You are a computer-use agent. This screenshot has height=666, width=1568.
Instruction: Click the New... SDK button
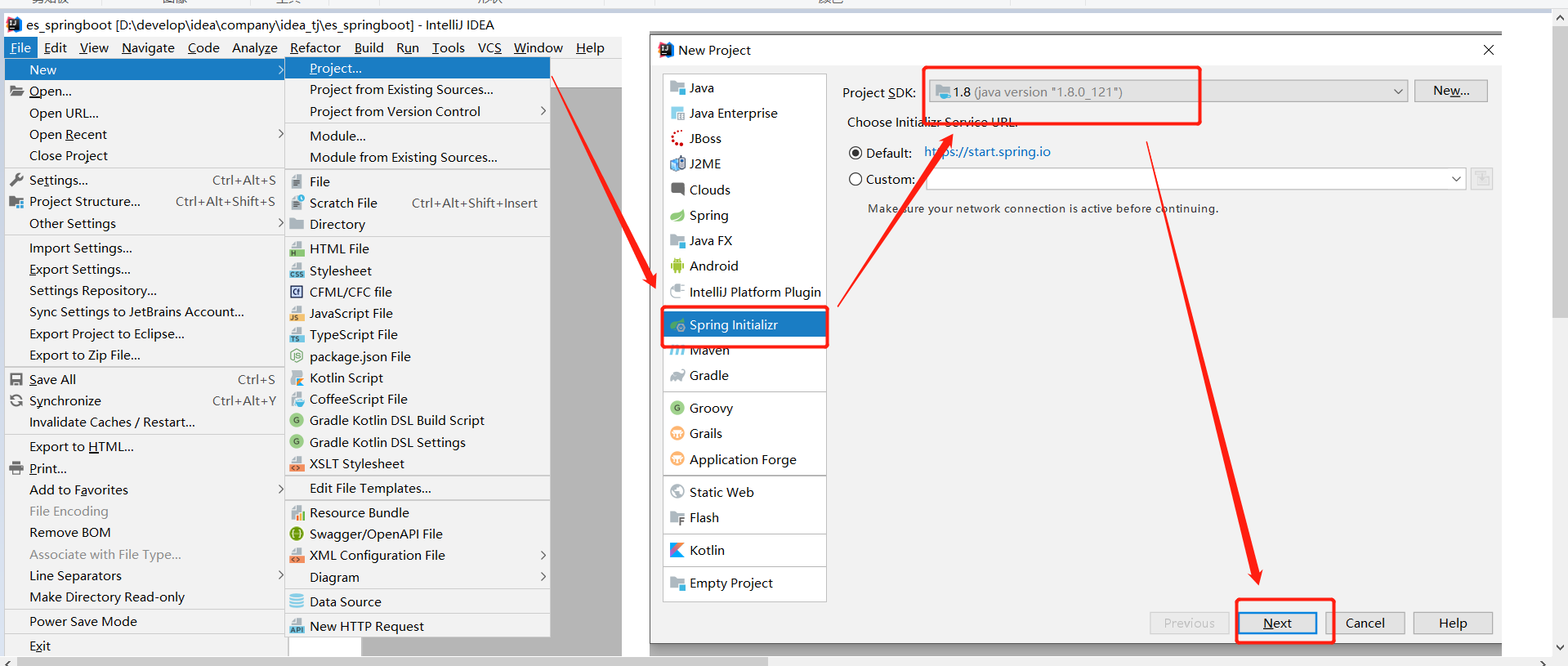[x=1450, y=91]
